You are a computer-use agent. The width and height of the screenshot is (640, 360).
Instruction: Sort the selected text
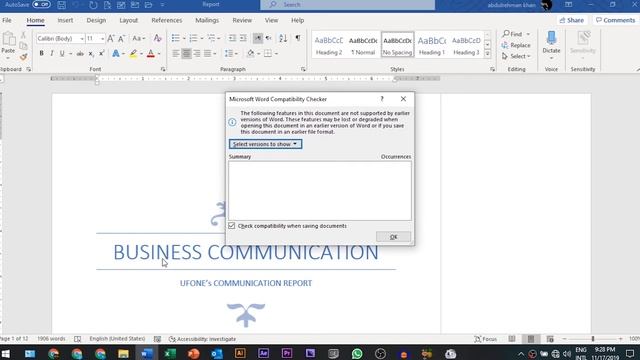(283, 38)
